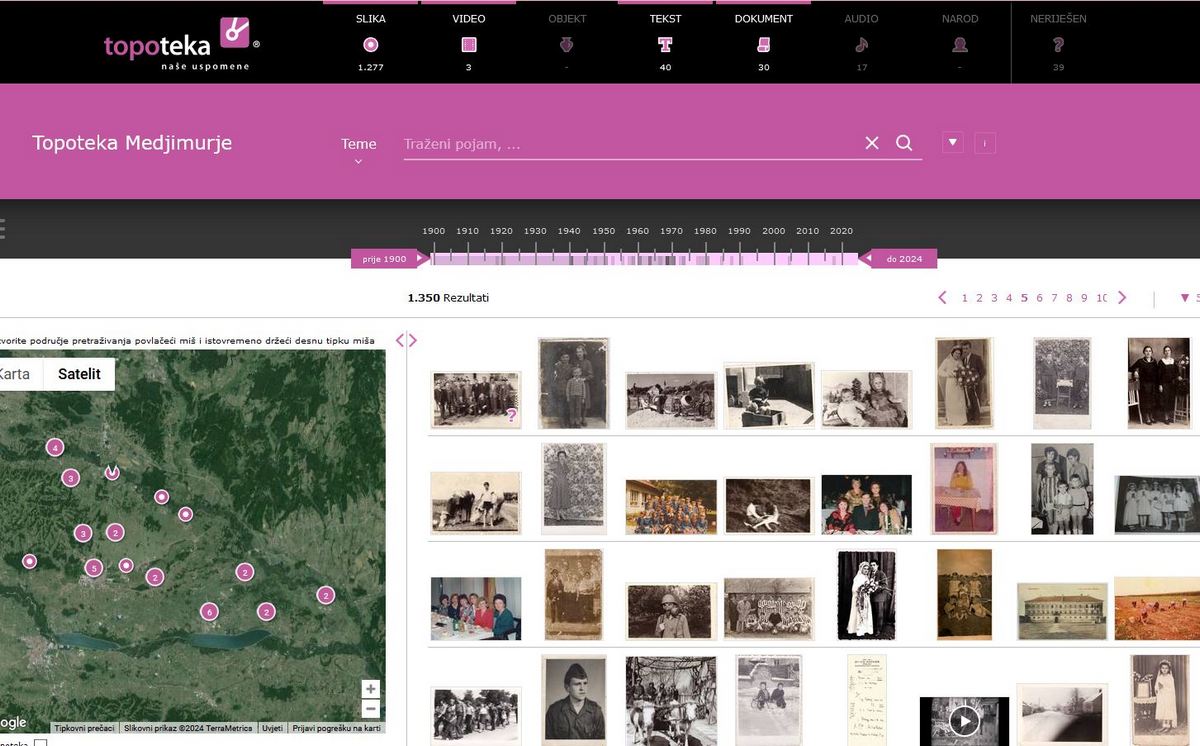Viewport: 1200px width, 746px height.
Task: Go to results page 7
Action: click(1054, 298)
